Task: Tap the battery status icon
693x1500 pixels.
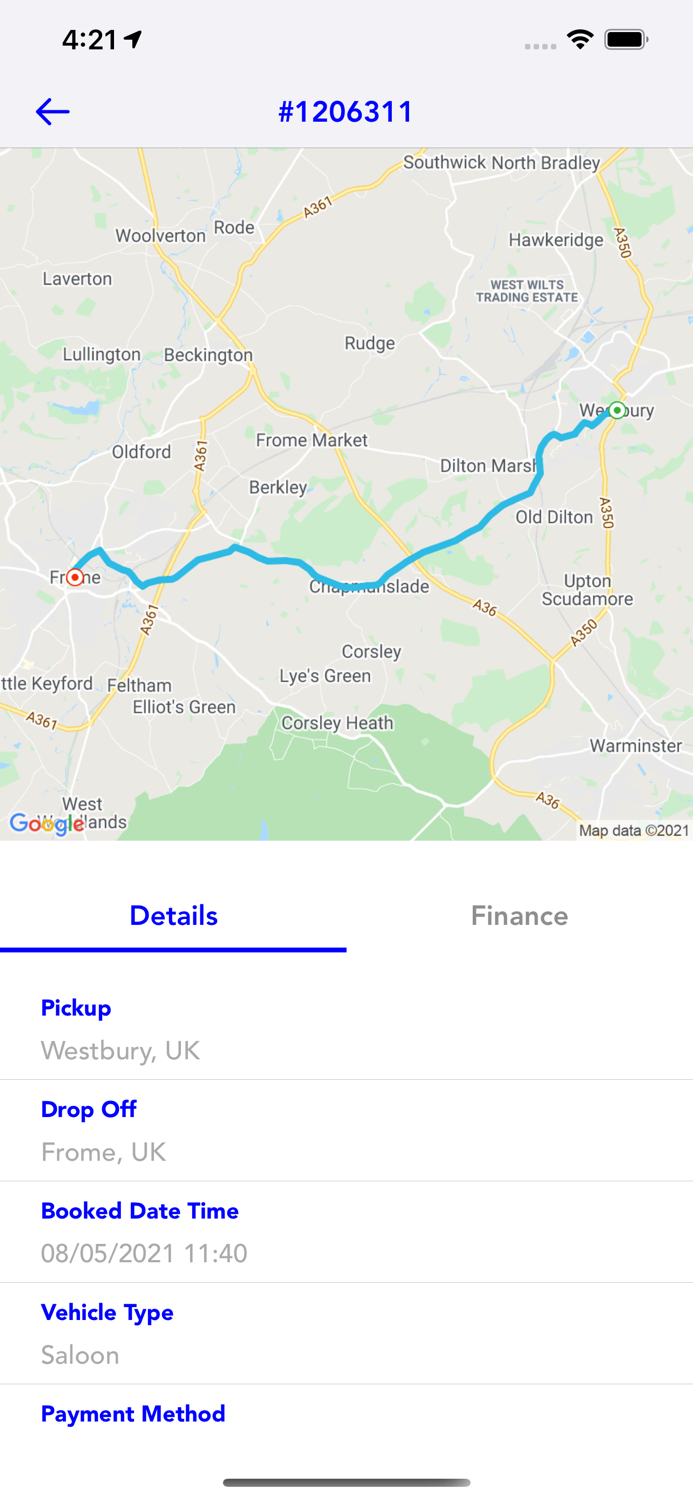Action: (627, 39)
